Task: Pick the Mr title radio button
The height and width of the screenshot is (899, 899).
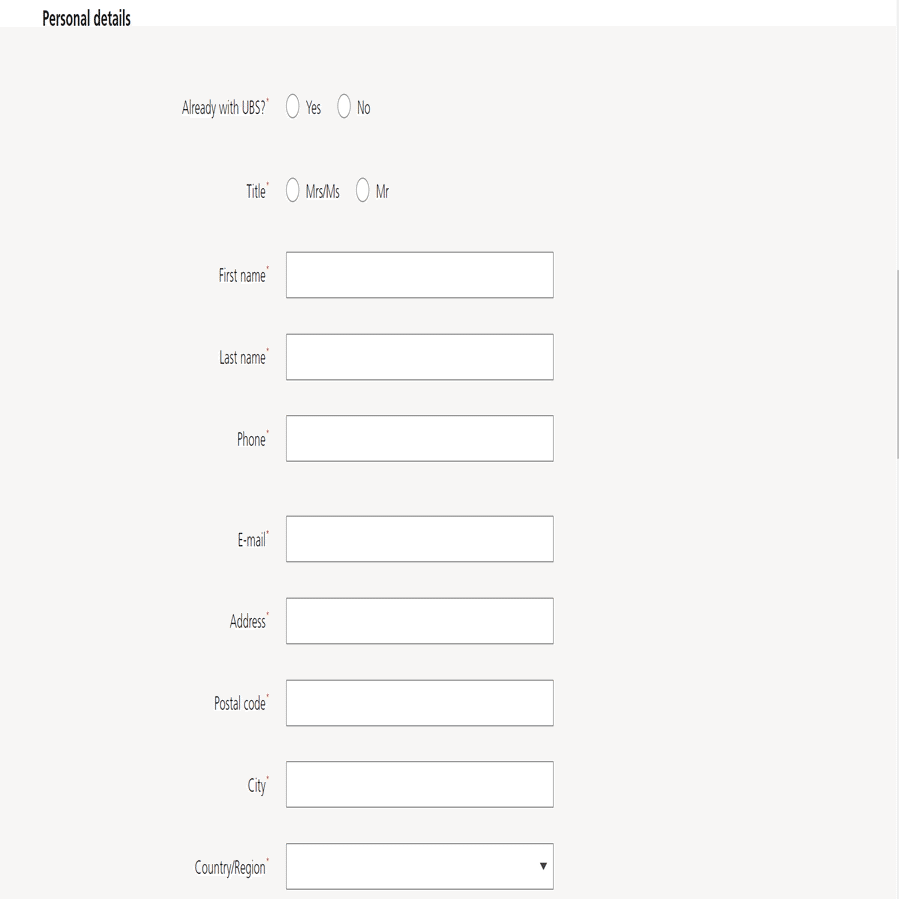Action: coord(363,191)
